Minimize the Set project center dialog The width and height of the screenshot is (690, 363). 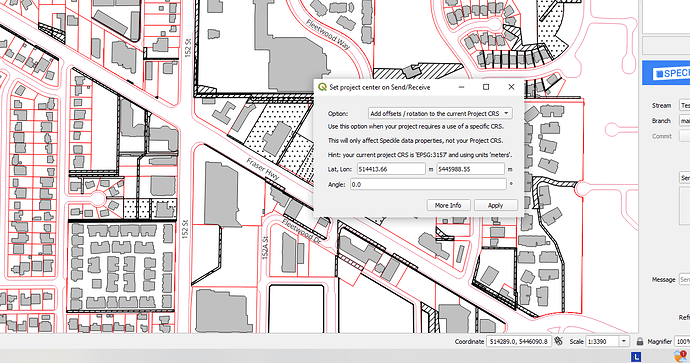click(x=461, y=87)
